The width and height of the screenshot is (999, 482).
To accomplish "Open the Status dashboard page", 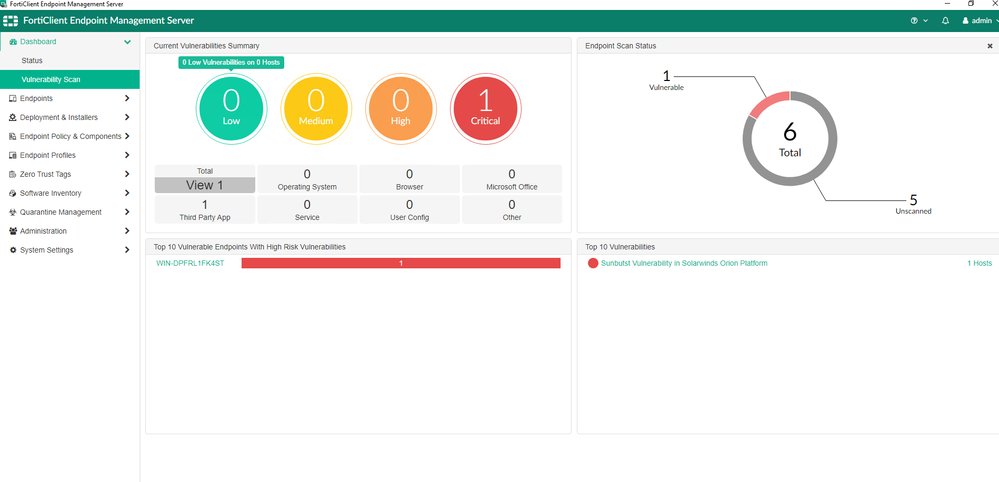I will [x=32, y=60].
